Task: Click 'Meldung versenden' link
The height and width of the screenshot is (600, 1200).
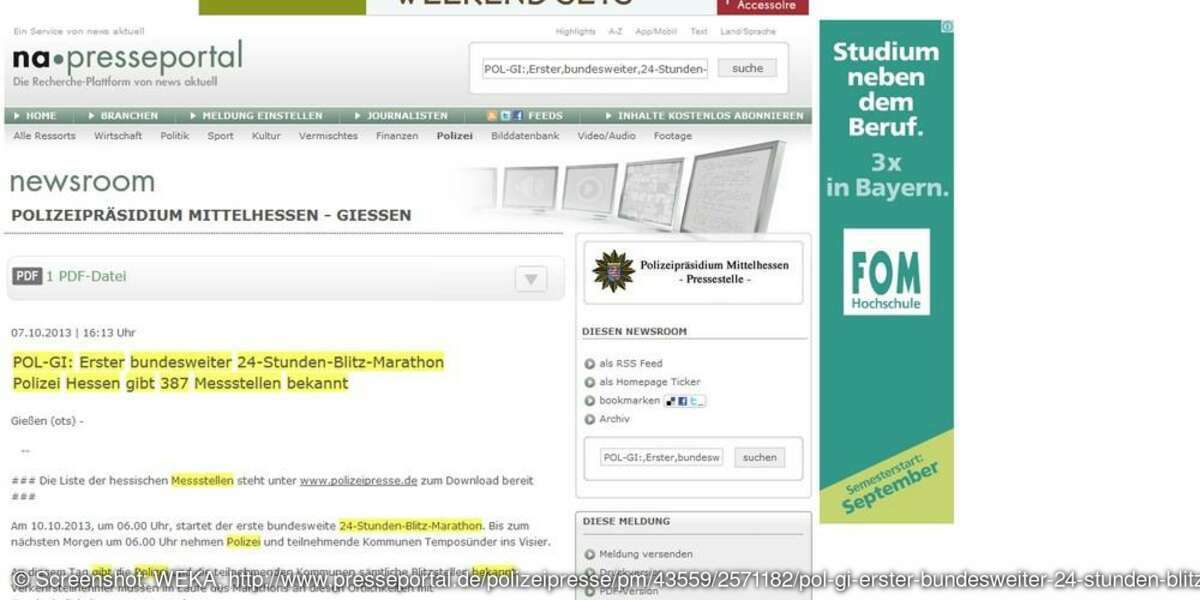Action: (645, 554)
